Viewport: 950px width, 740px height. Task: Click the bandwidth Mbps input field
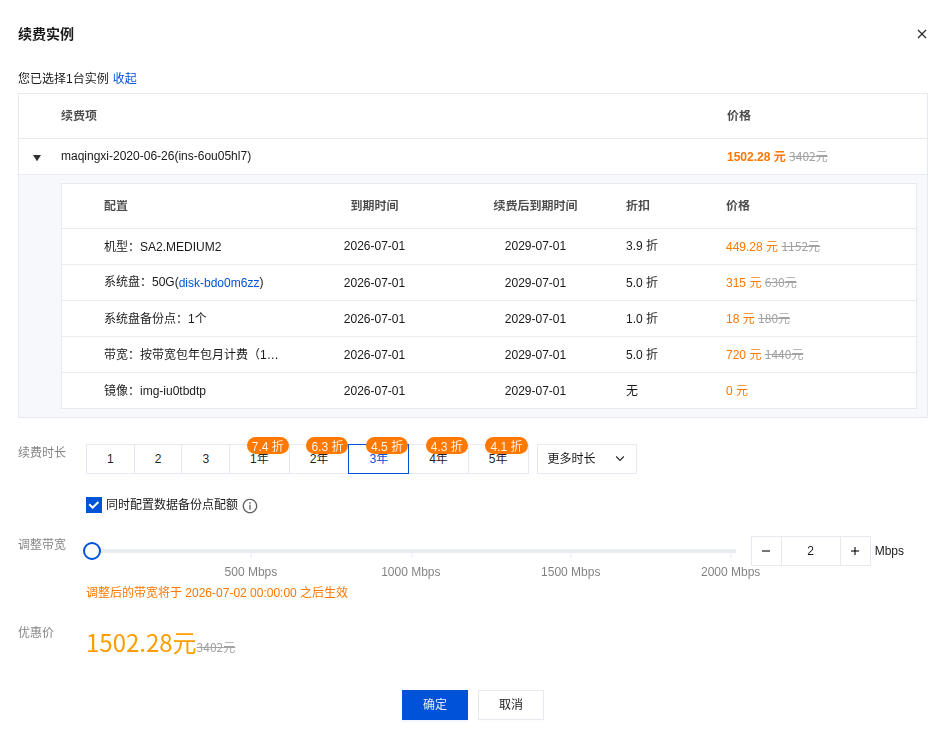[x=811, y=551]
